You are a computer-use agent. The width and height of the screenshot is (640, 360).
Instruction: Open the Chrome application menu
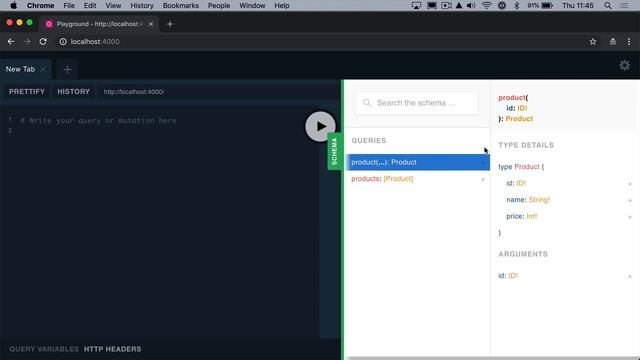tap(40, 6)
